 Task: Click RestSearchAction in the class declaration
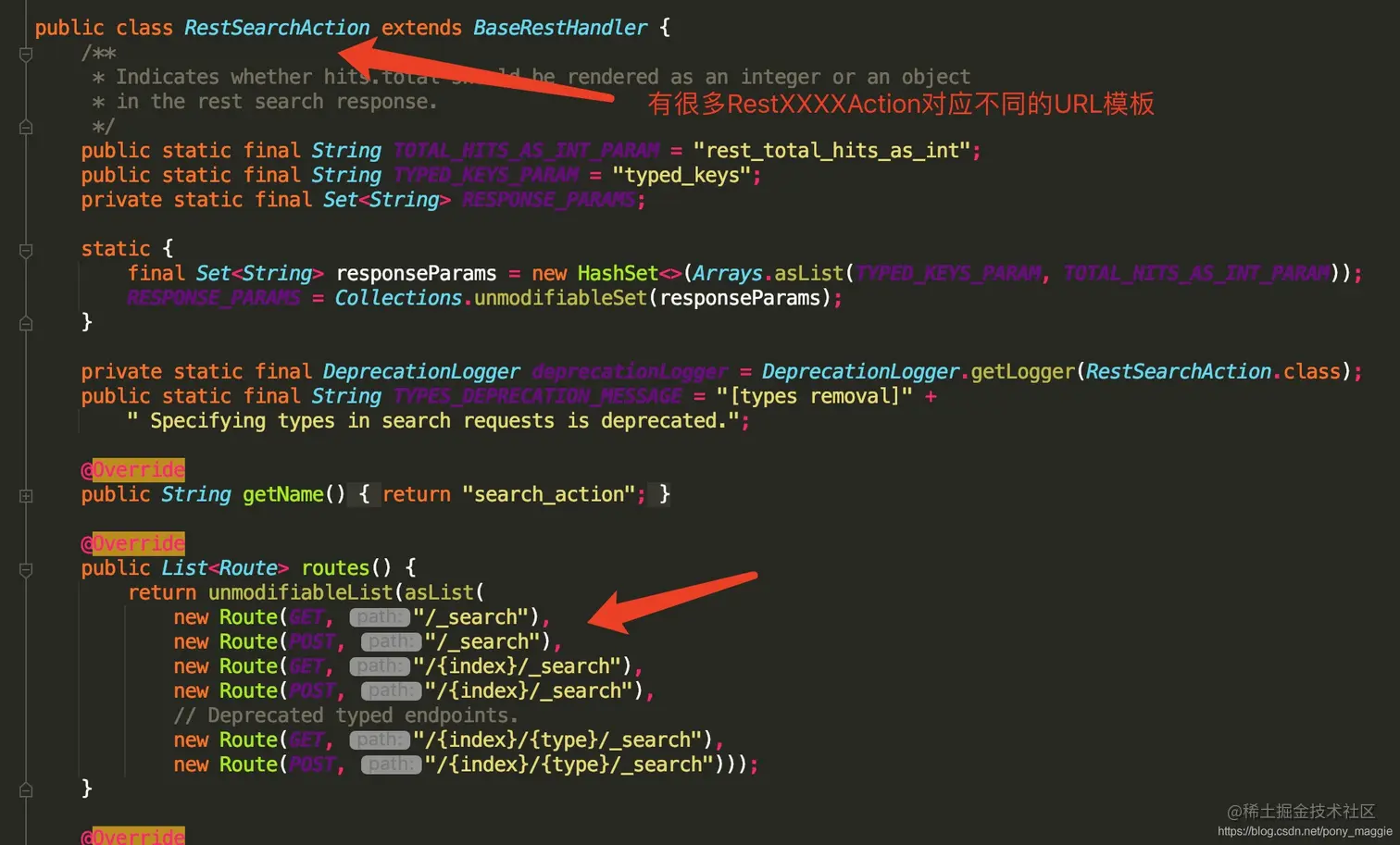[277, 28]
